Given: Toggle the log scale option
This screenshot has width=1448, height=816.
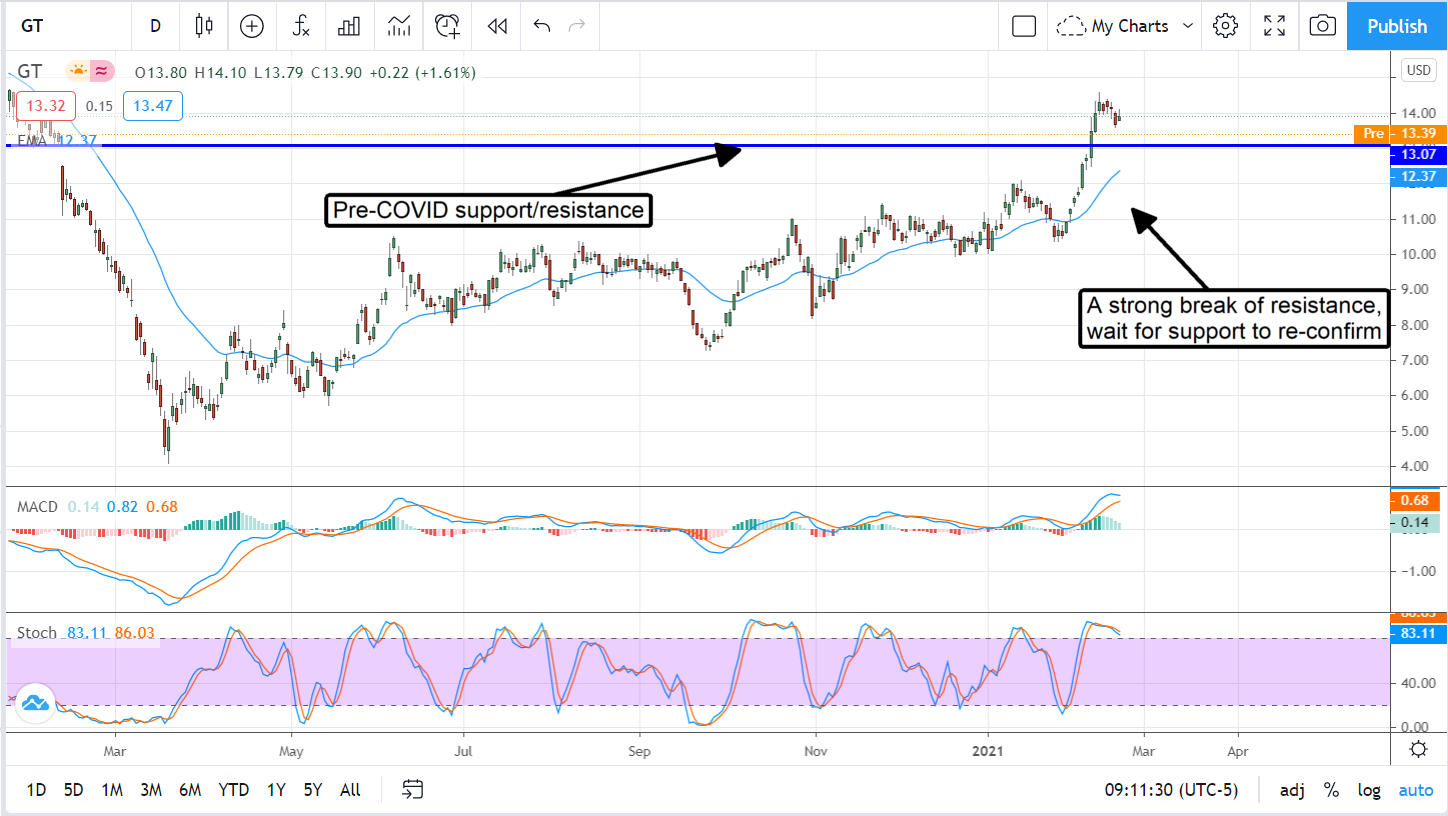Looking at the screenshot, I should click(x=1369, y=790).
